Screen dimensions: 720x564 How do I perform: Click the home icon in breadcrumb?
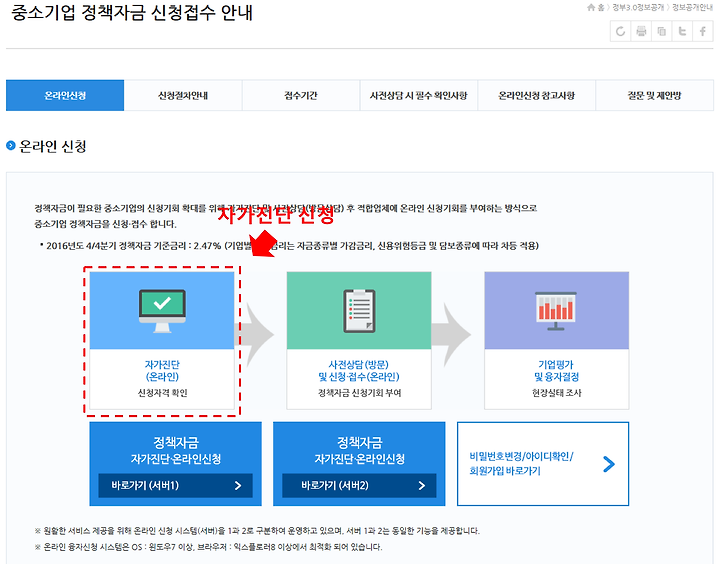click(x=591, y=7)
